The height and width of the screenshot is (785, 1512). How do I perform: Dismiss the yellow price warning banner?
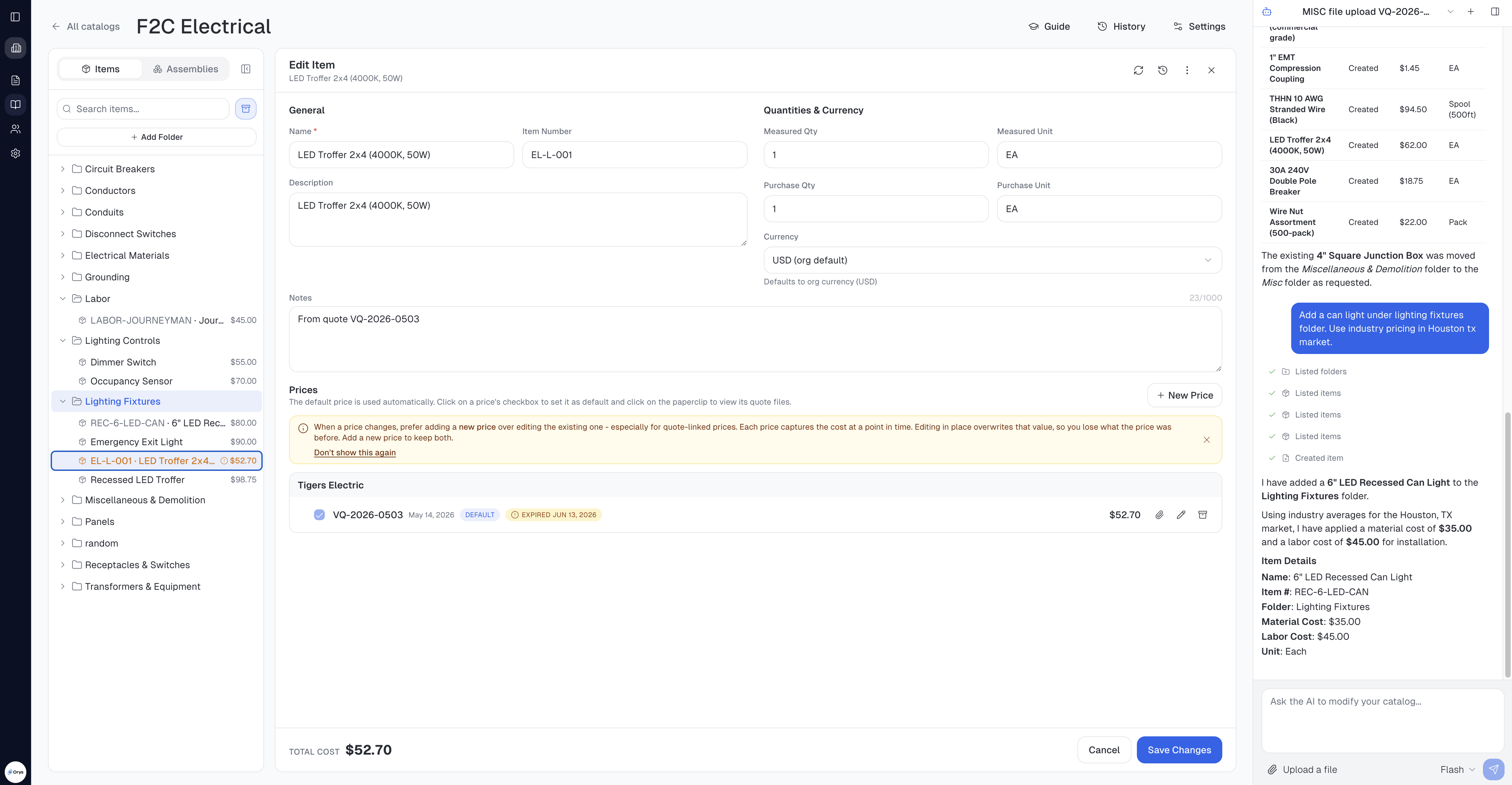(1206, 440)
